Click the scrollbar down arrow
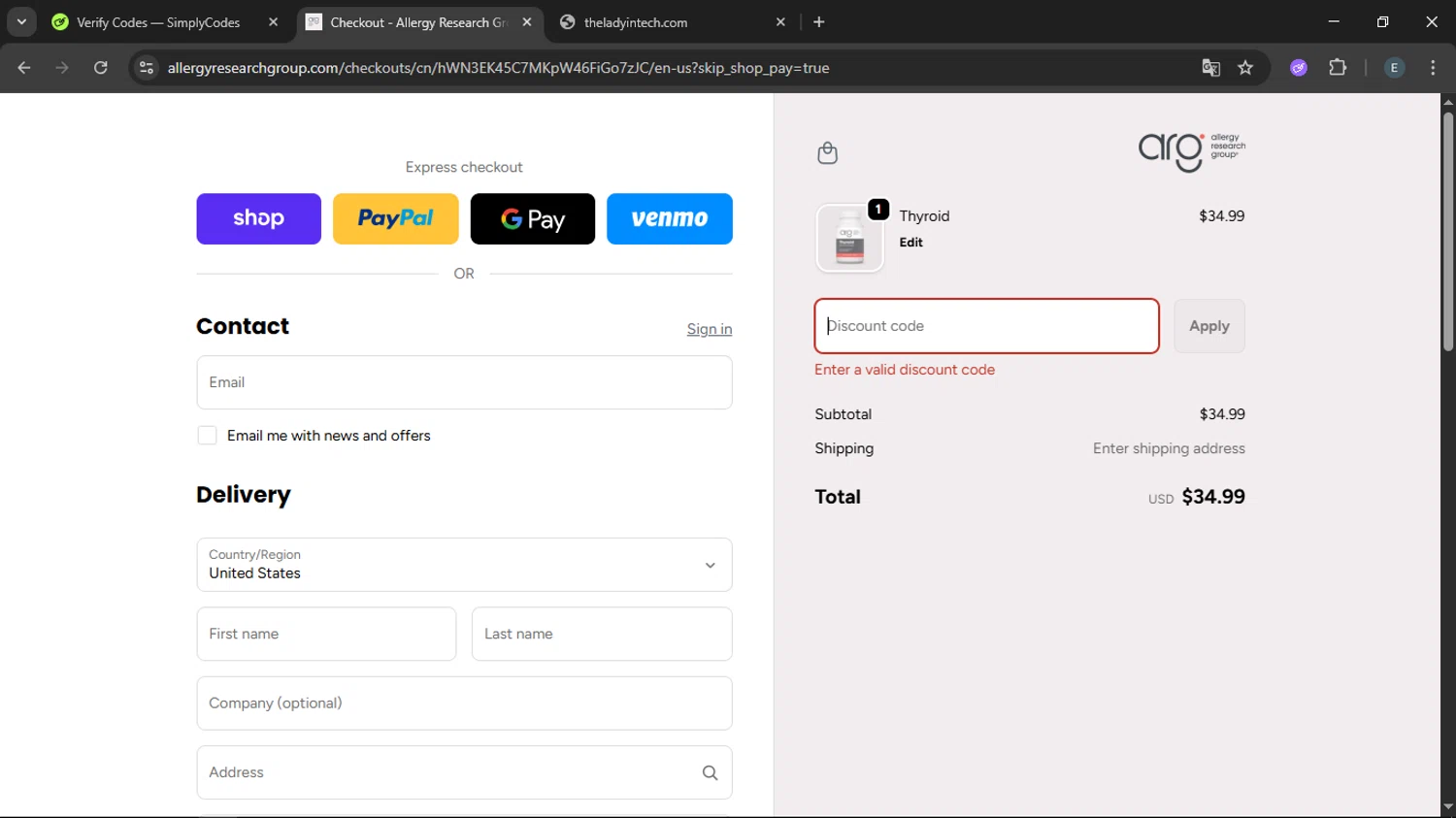This screenshot has height=818, width=1456. pyautogui.click(x=1447, y=807)
